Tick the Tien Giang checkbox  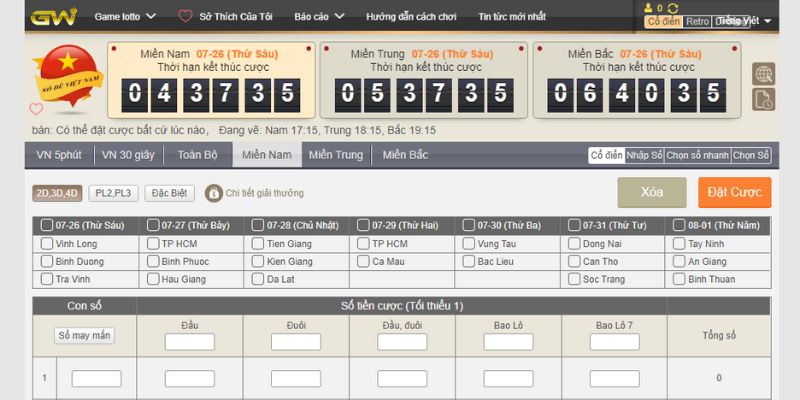point(259,243)
